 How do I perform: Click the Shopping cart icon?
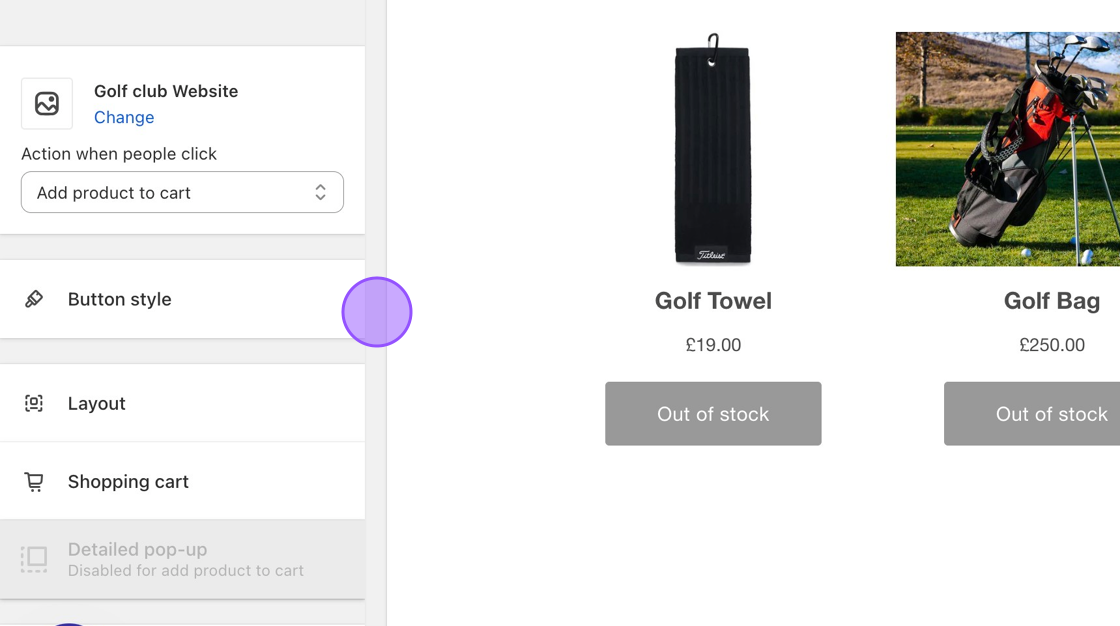(34, 482)
